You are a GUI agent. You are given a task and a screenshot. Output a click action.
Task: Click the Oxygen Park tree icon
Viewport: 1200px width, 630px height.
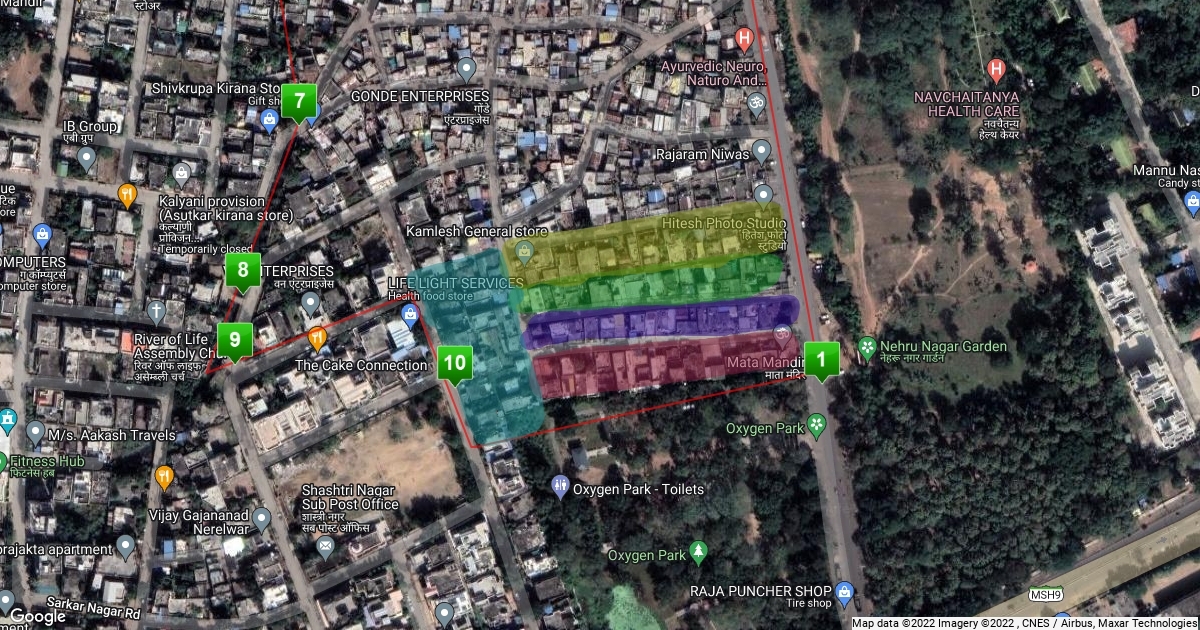[x=698, y=553]
